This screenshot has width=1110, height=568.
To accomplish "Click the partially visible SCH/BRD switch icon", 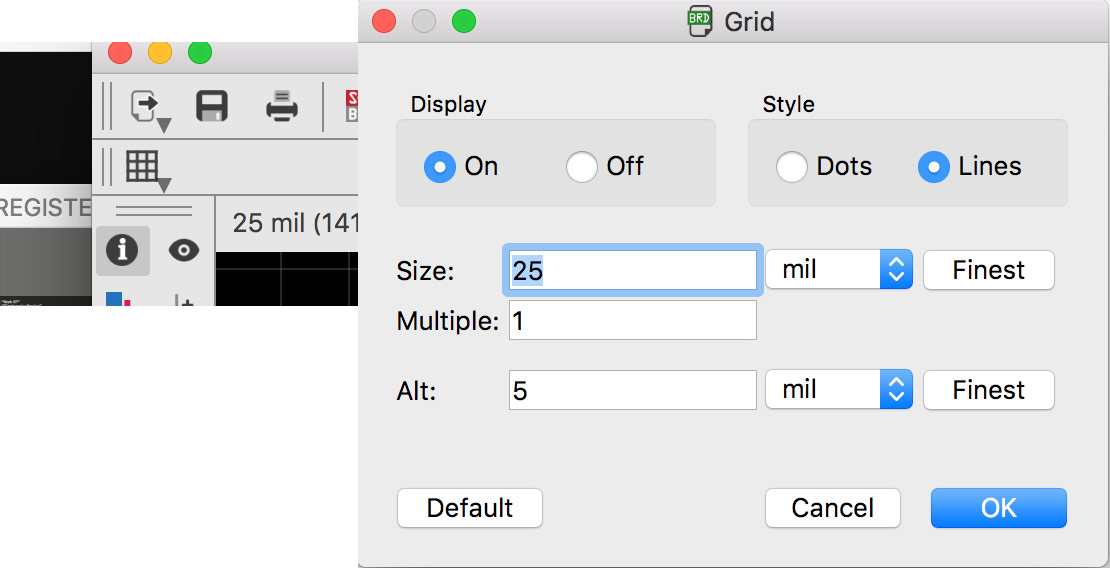I will point(351,107).
